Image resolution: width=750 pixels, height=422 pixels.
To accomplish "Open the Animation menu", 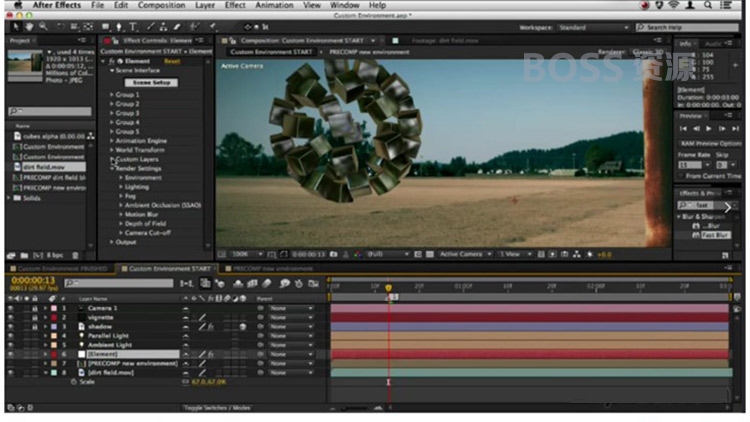I will 274,5.
